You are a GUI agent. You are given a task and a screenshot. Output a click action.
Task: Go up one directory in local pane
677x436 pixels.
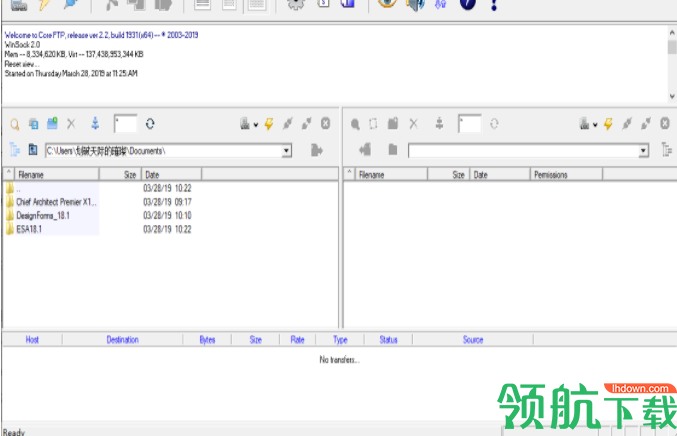pos(33,149)
